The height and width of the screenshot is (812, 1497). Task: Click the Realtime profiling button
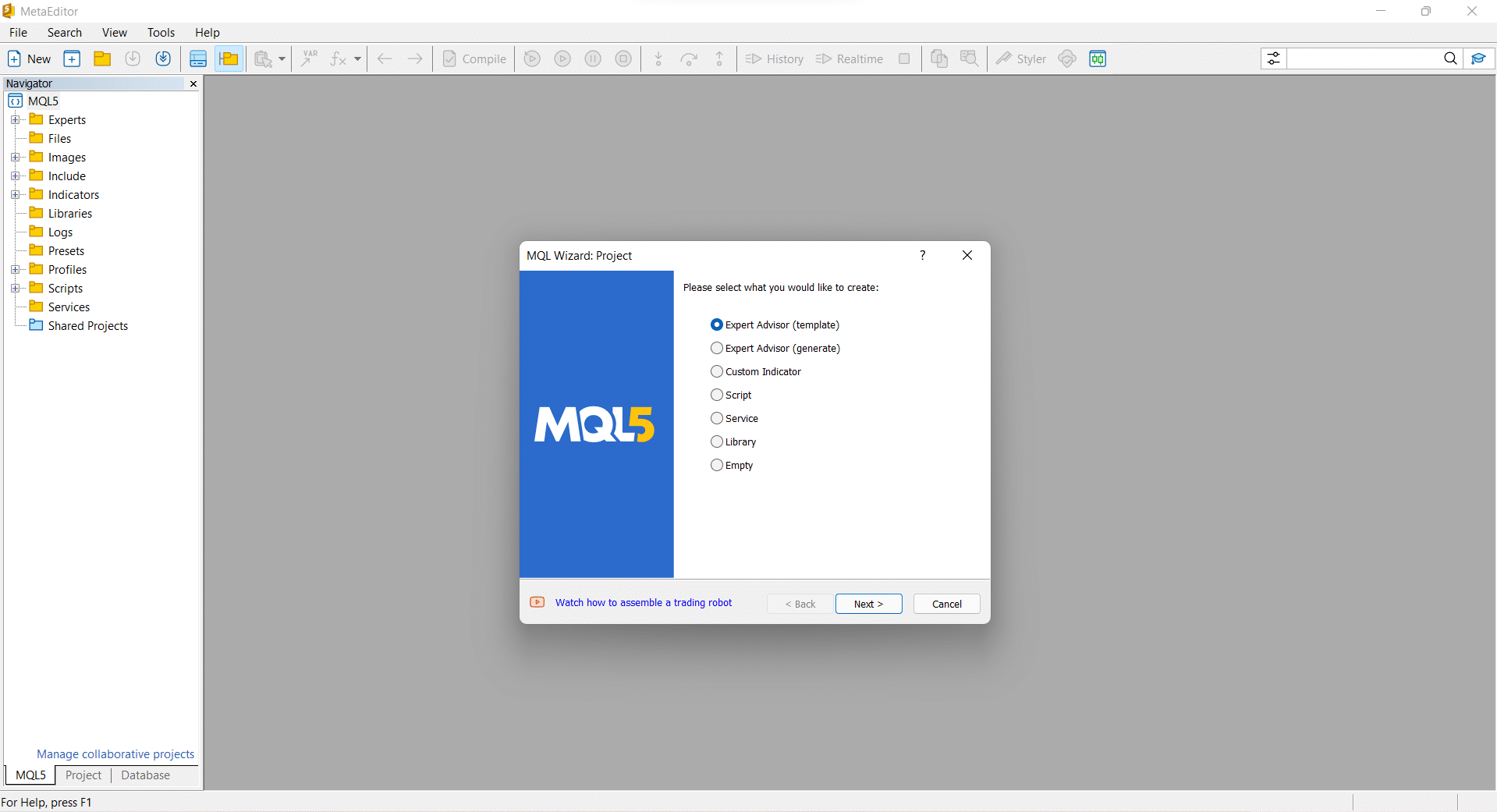coord(850,59)
